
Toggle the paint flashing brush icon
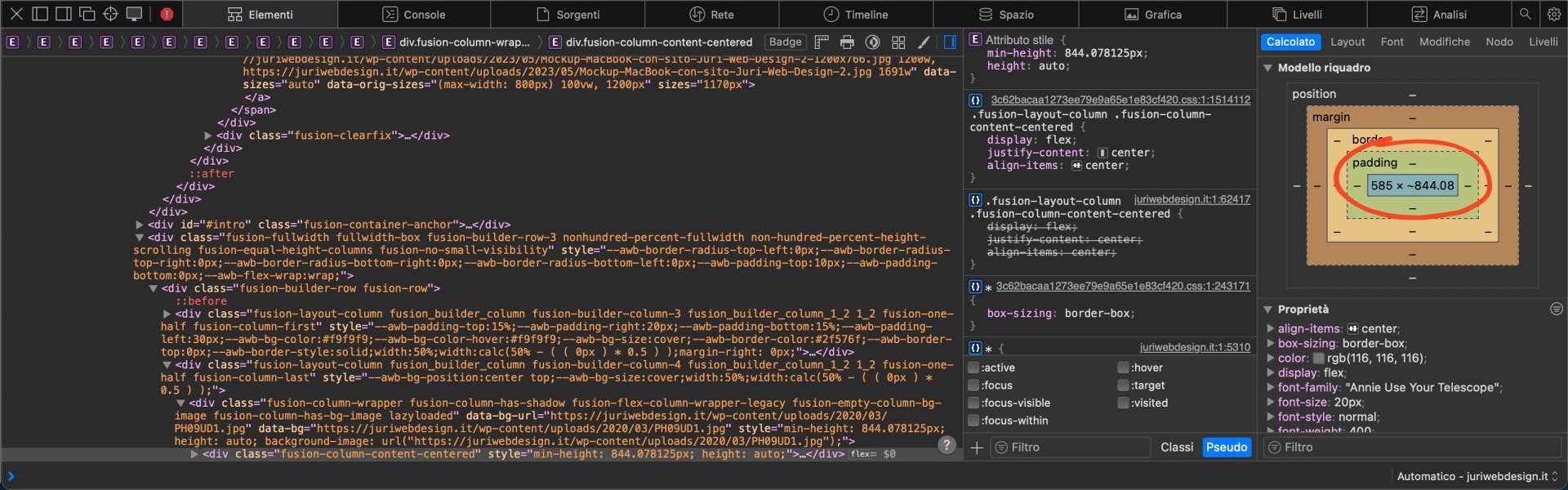[924, 42]
